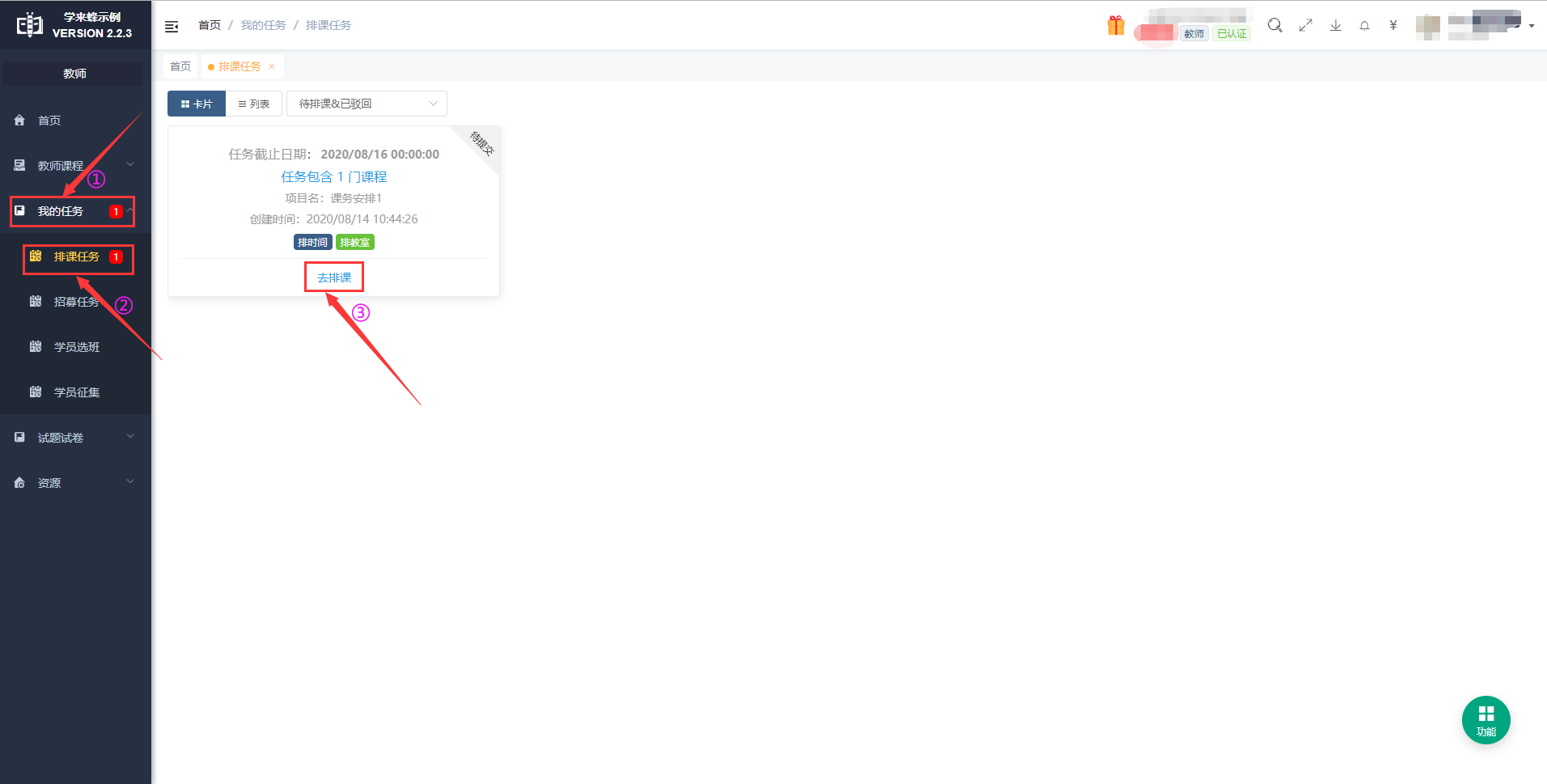The width and height of the screenshot is (1547, 784).
Task: Switch to 卡片 card view
Action: click(197, 104)
